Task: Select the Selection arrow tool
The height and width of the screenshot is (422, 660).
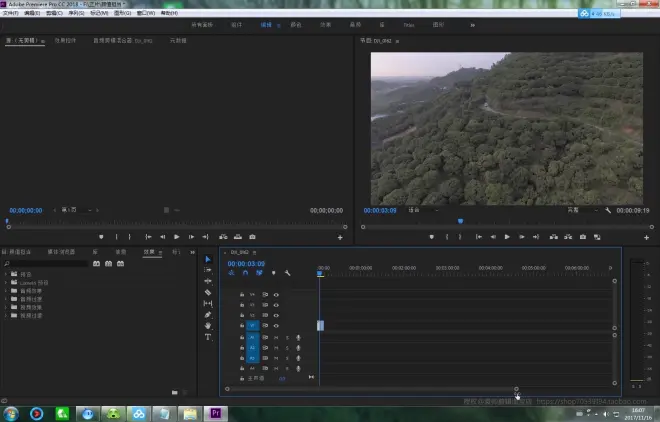Action: tap(208, 259)
